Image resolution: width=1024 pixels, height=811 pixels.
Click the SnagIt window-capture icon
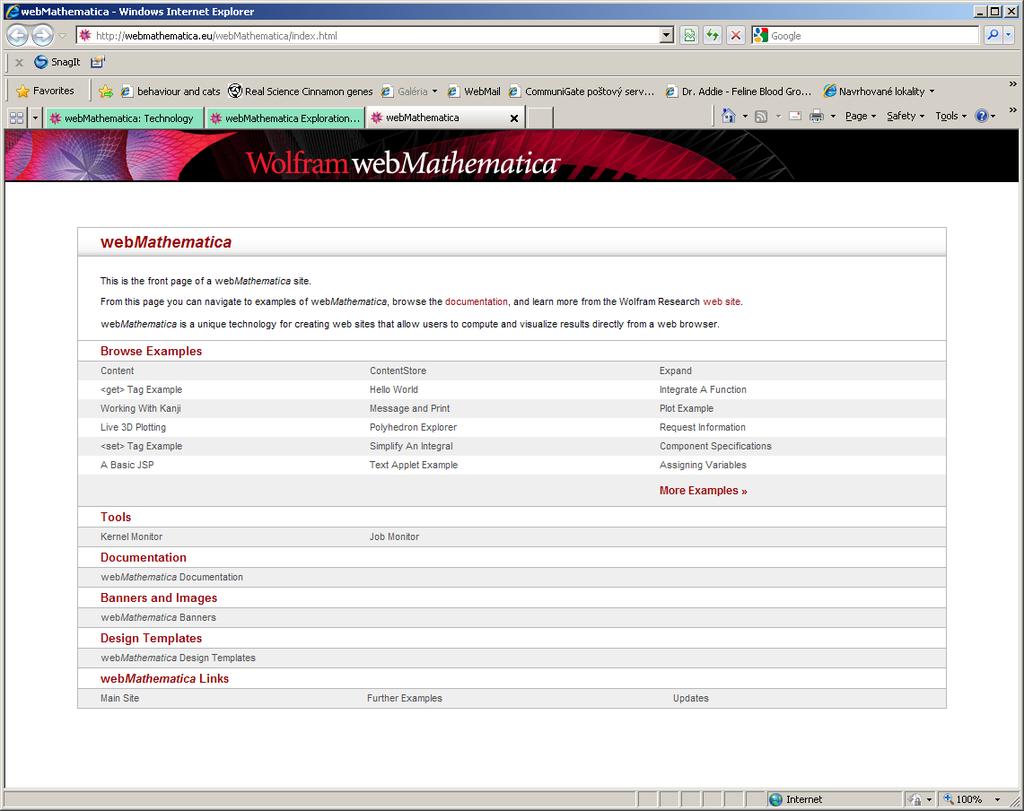point(97,62)
